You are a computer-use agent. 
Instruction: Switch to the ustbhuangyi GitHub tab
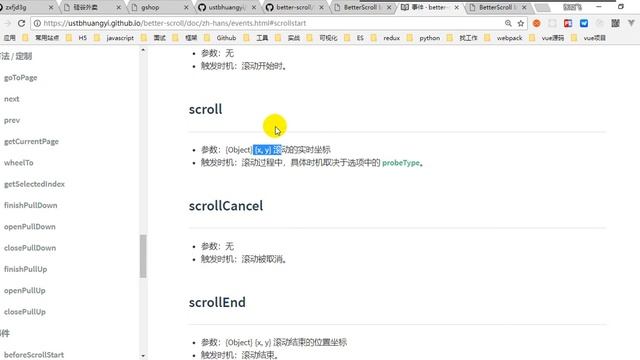click(227, 7)
